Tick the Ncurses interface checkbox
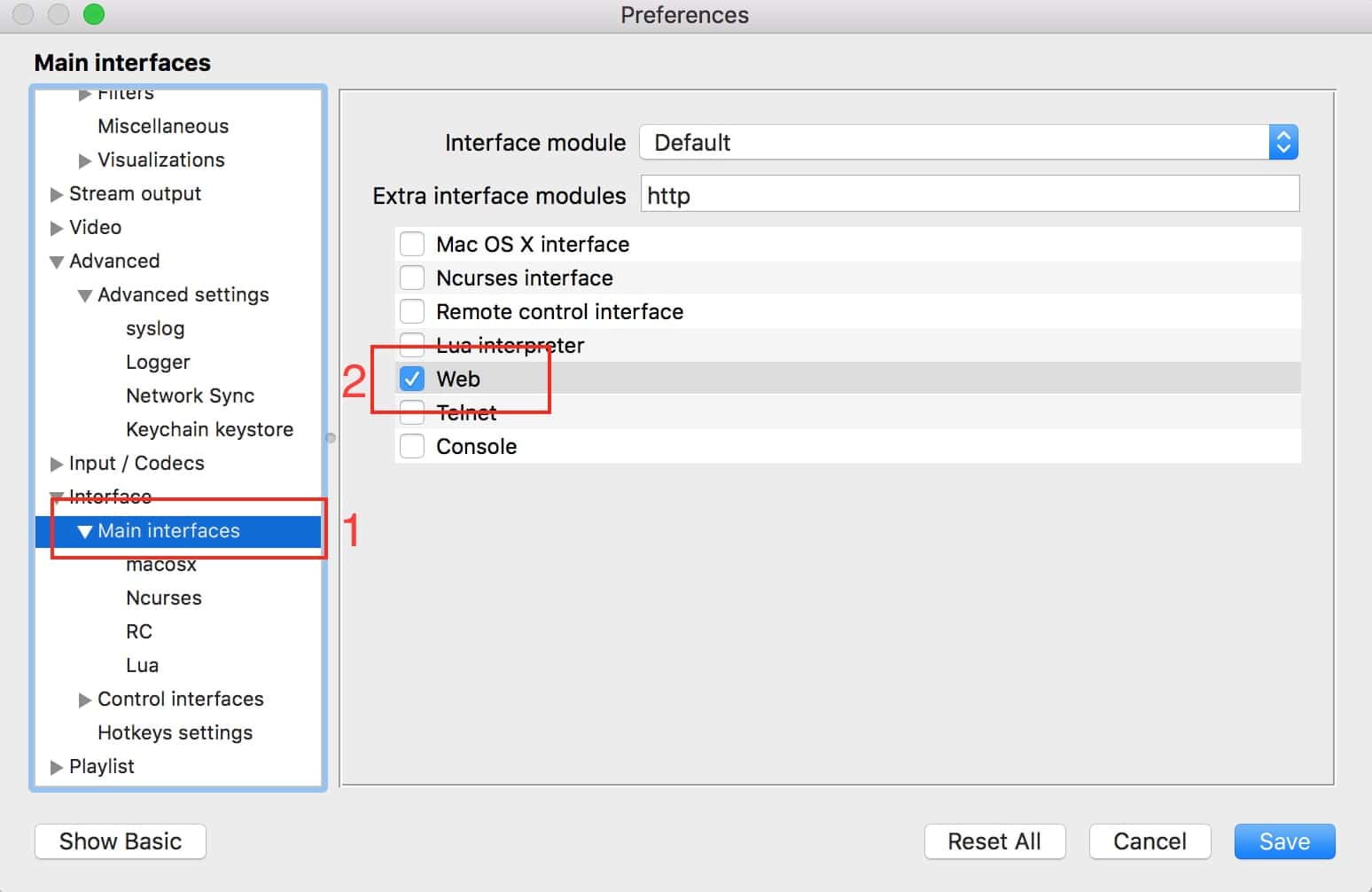 (412, 278)
